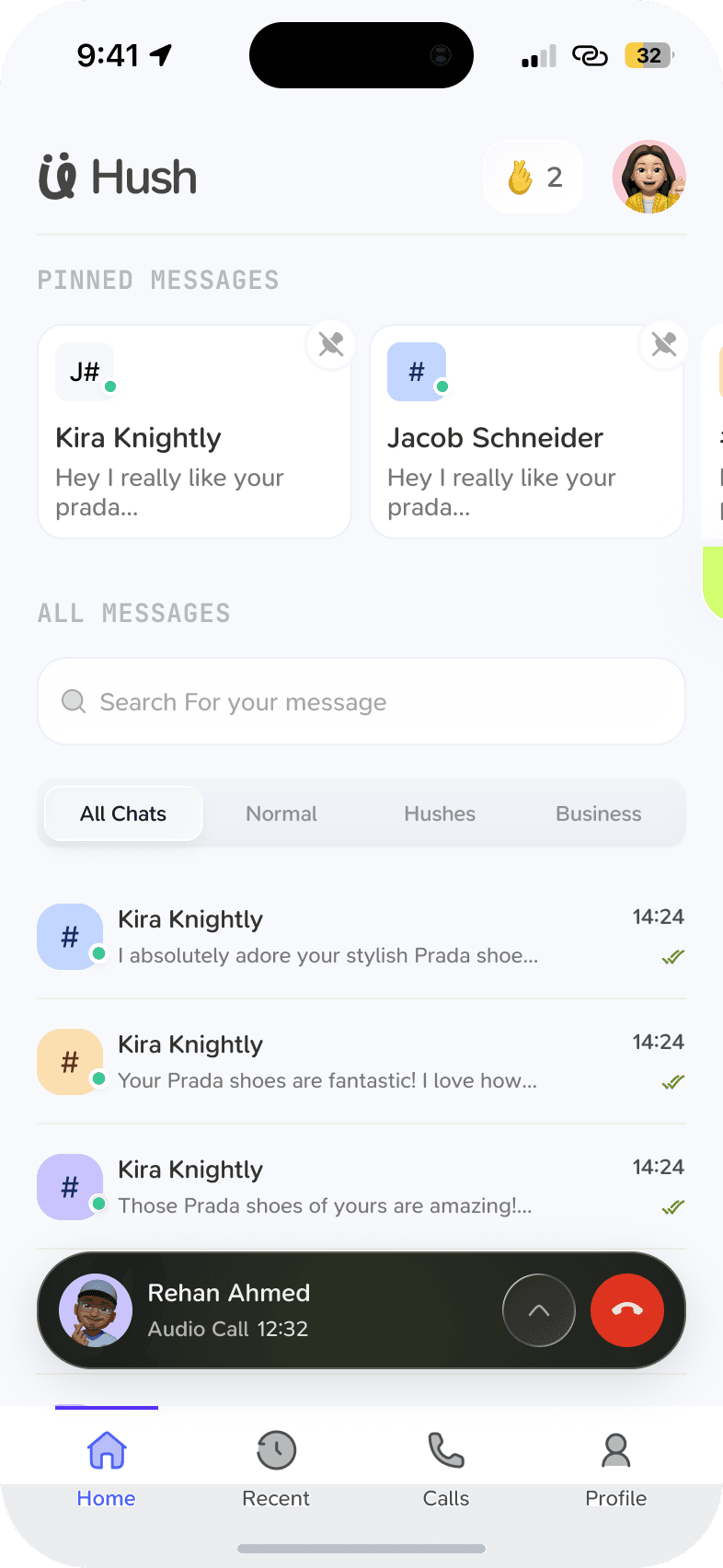Select the Business chats tab

[598, 813]
